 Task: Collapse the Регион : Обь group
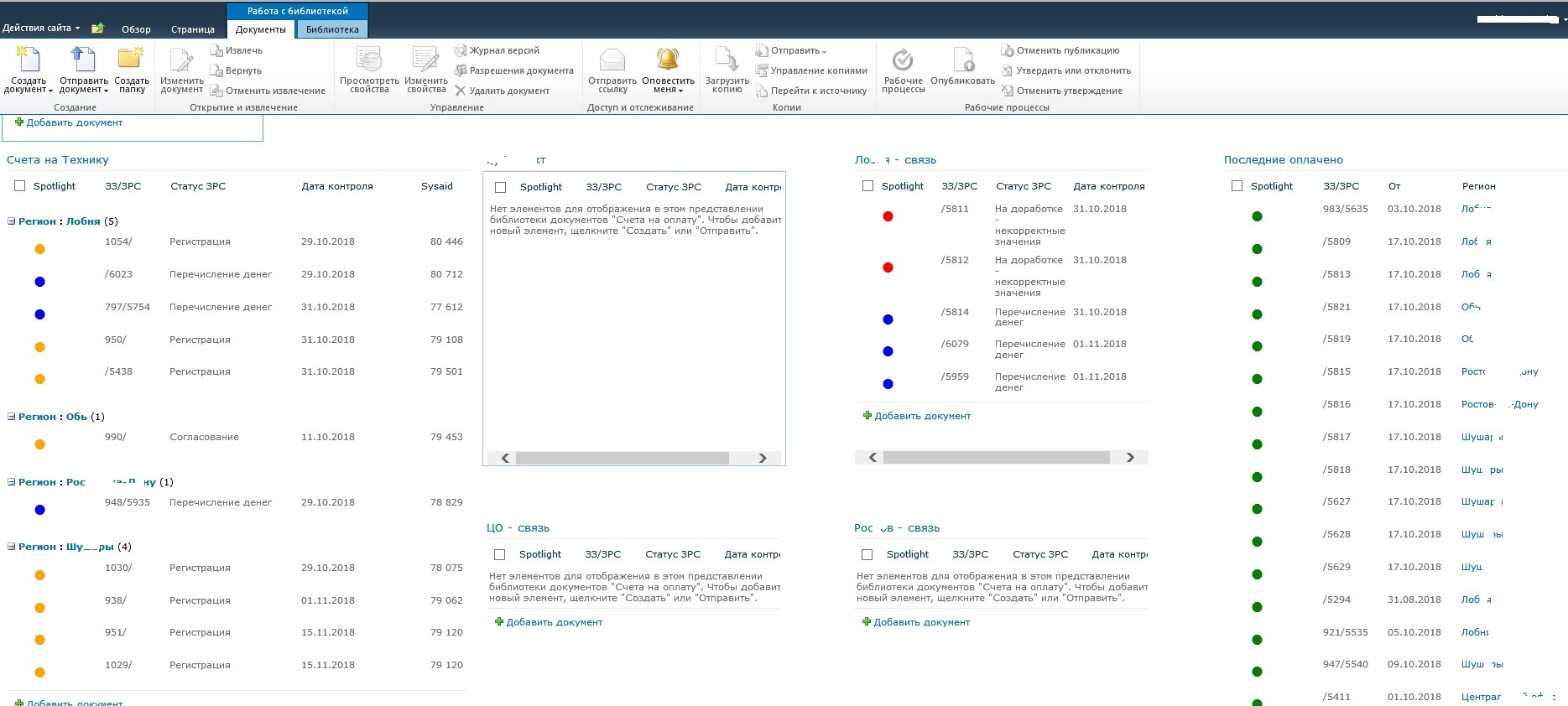pyautogui.click(x=12, y=417)
